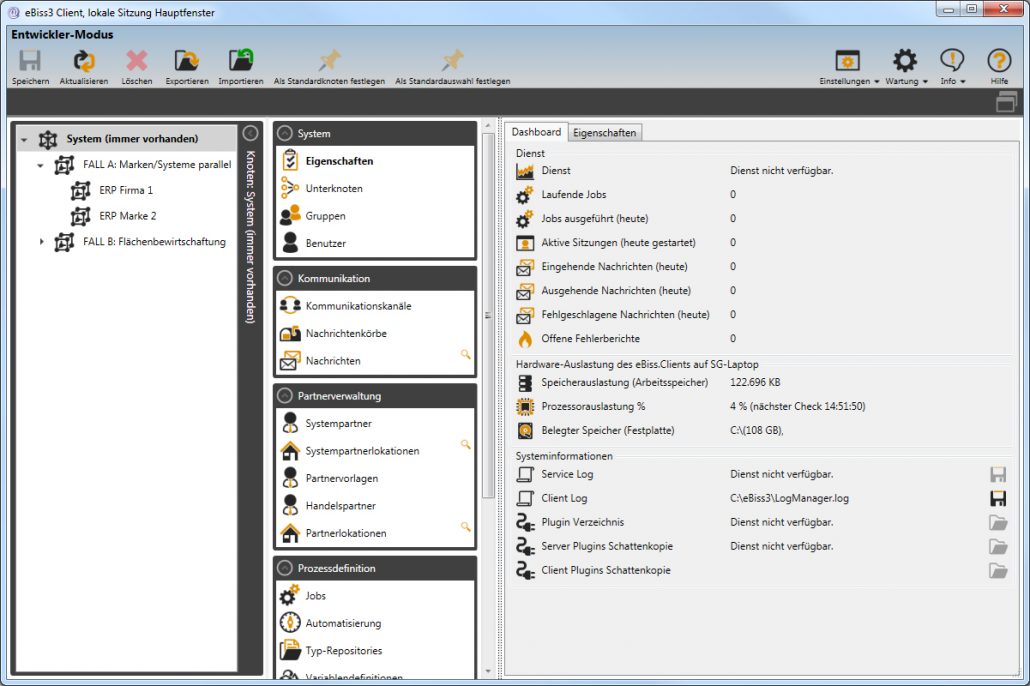Click the Löschen red X icon
The width and height of the screenshot is (1030, 686).
point(137,62)
